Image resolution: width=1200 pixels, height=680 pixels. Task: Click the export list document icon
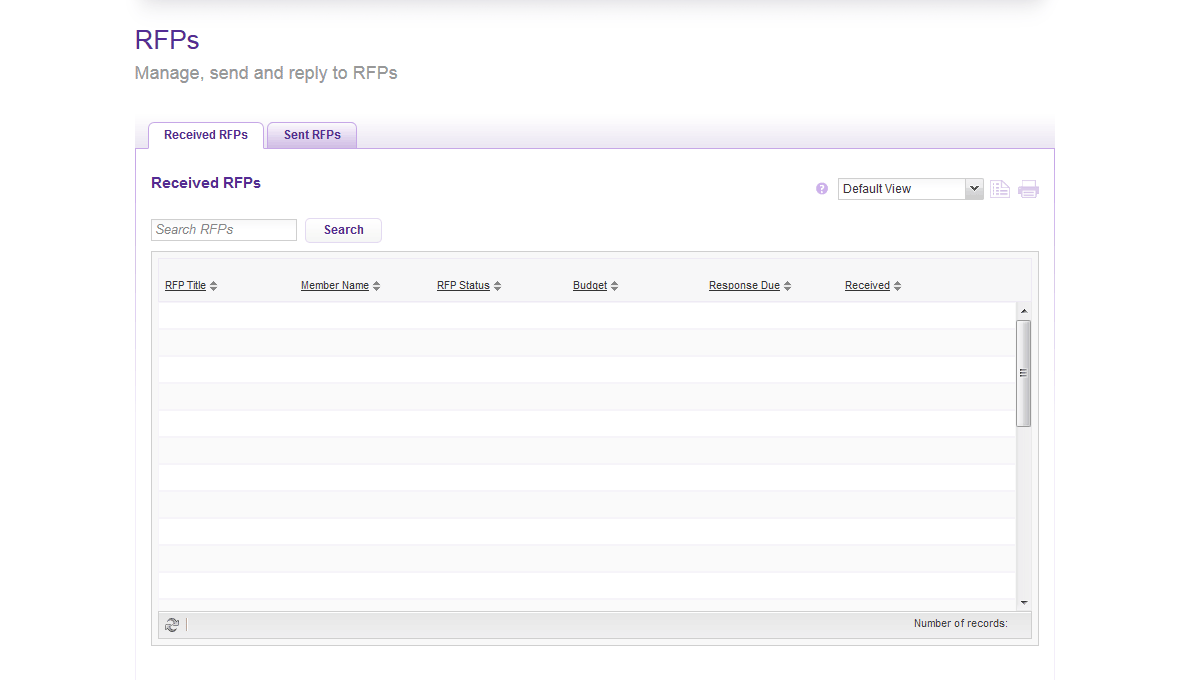pyautogui.click(x=1000, y=189)
